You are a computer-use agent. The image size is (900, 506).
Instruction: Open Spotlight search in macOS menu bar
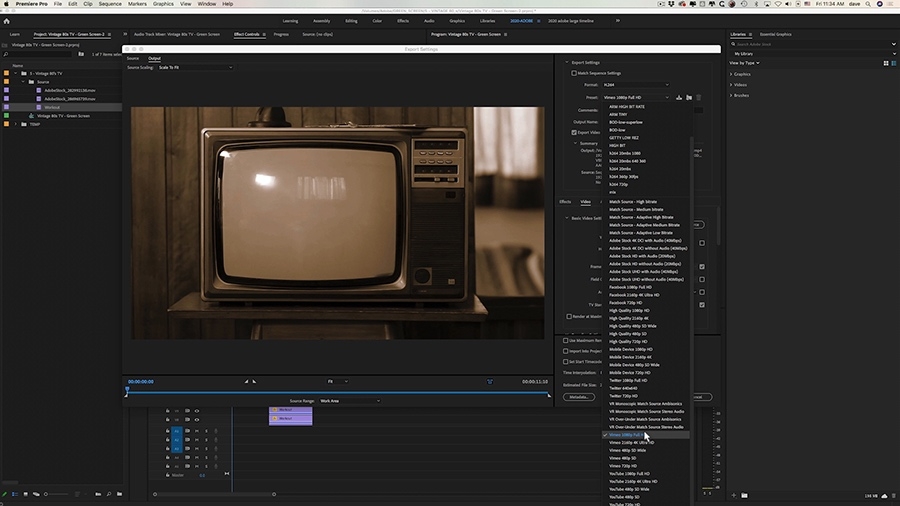[x=868, y=4]
